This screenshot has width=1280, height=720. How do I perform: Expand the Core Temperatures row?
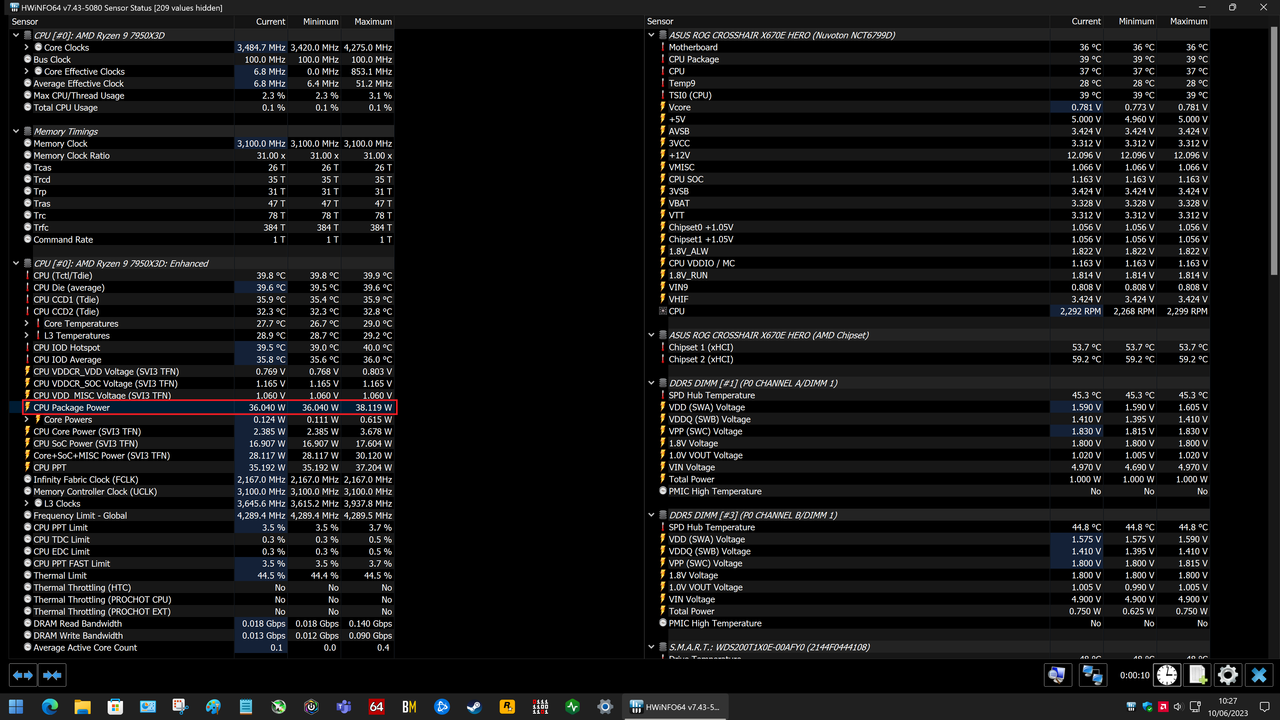[x=27, y=323]
